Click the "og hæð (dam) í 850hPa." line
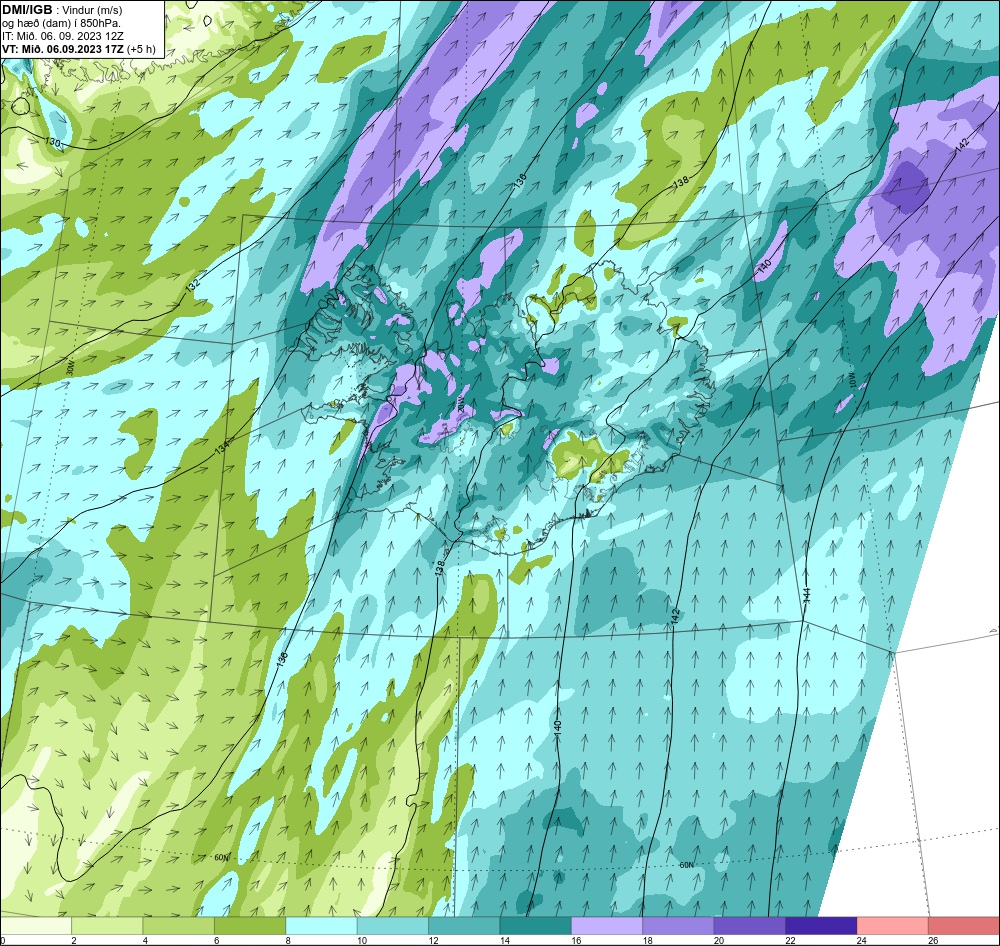The height and width of the screenshot is (946, 1000). point(61,24)
